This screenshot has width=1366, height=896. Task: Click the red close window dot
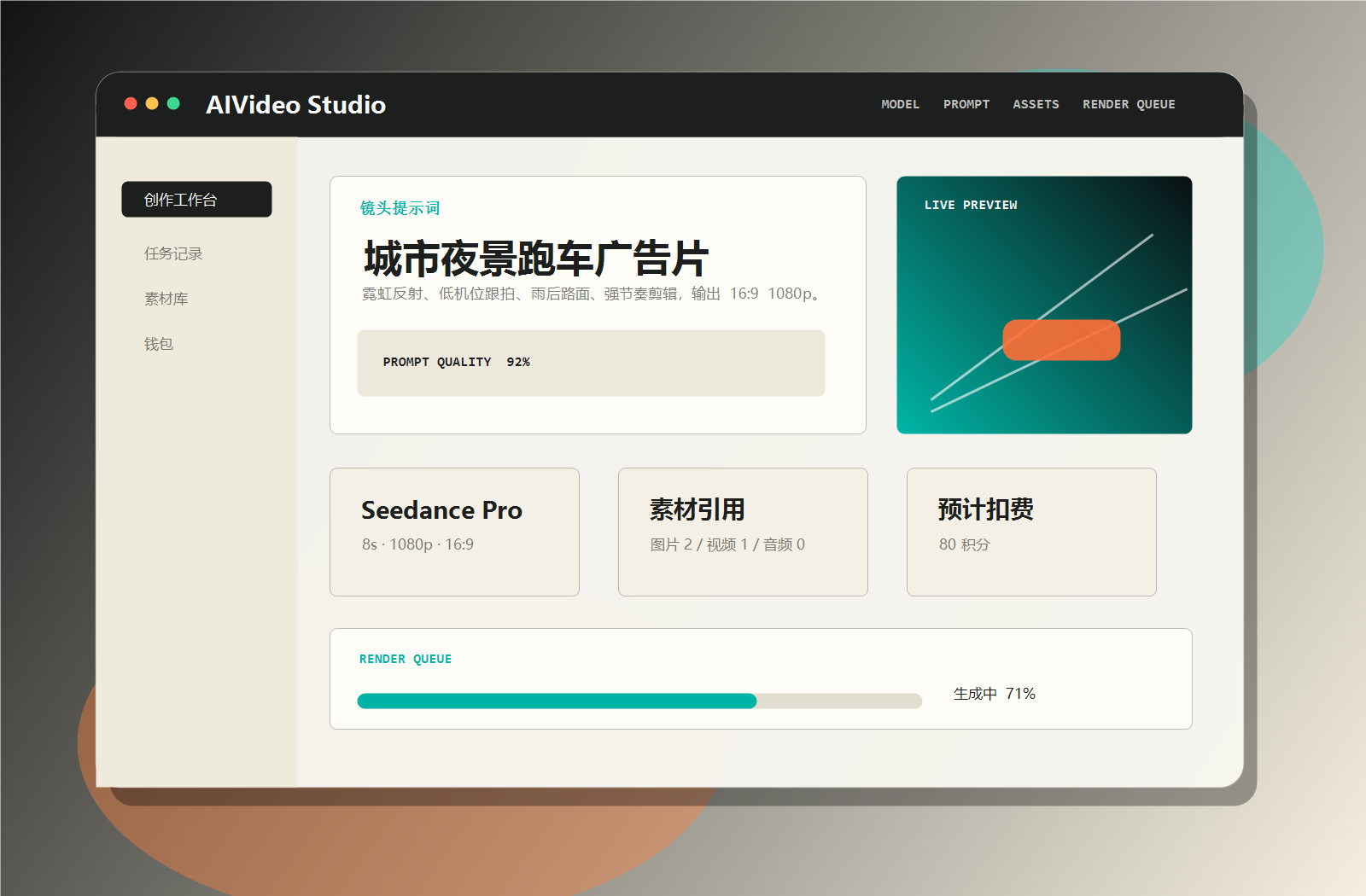click(131, 103)
